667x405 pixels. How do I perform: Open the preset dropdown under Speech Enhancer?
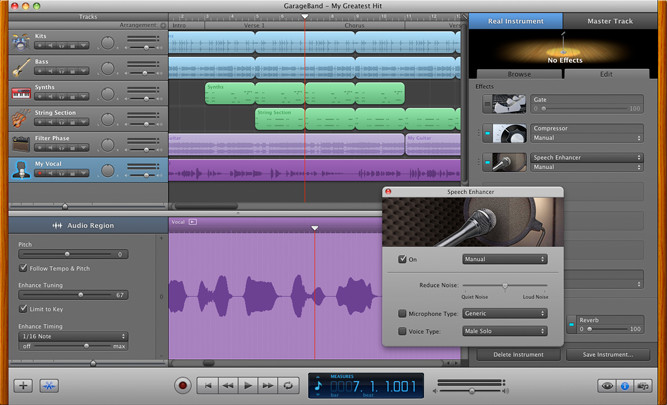[x=587, y=167]
